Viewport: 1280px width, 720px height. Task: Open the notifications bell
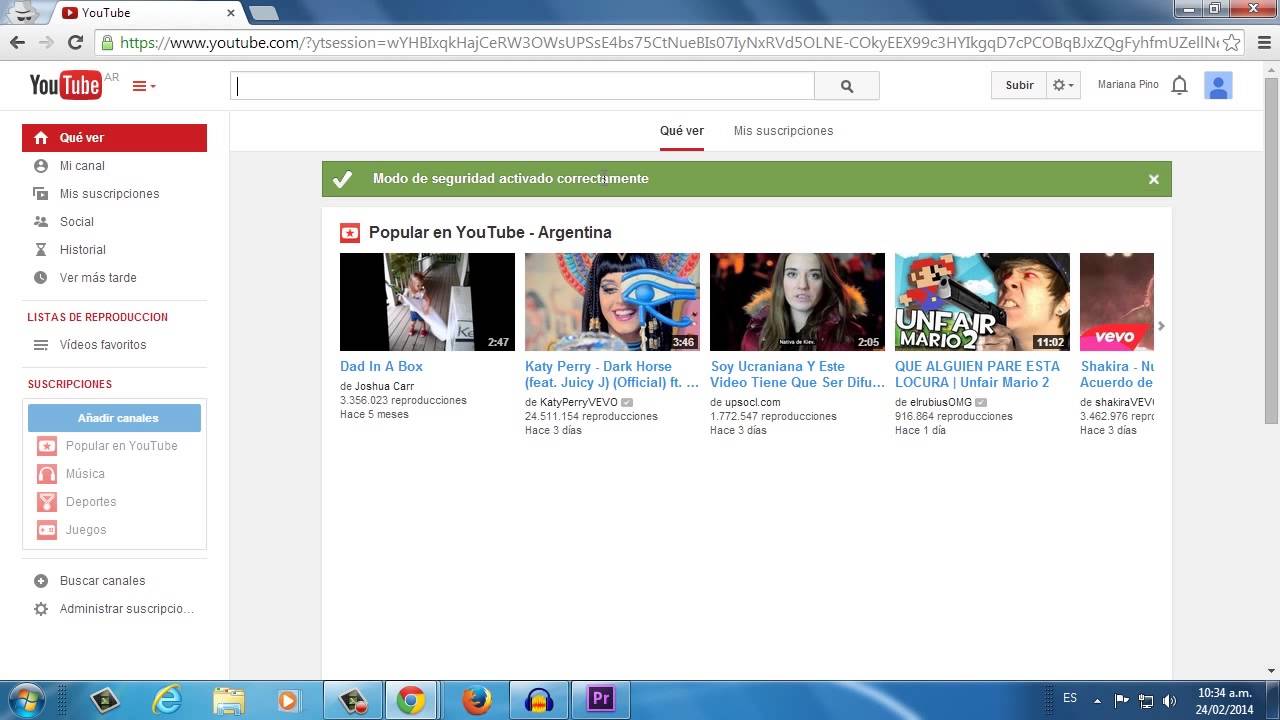(x=1179, y=85)
